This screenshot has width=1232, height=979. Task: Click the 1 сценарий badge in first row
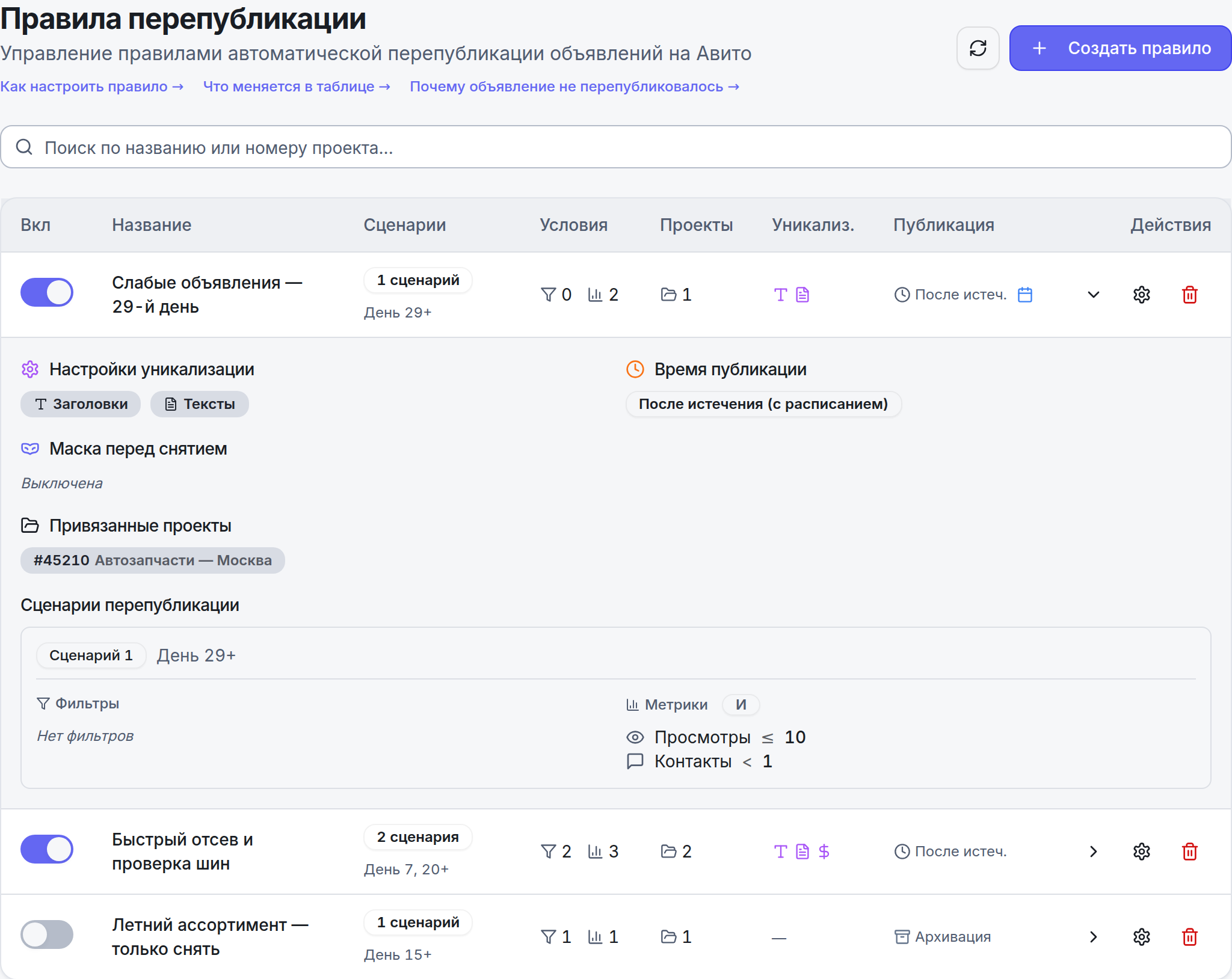tap(418, 280)
